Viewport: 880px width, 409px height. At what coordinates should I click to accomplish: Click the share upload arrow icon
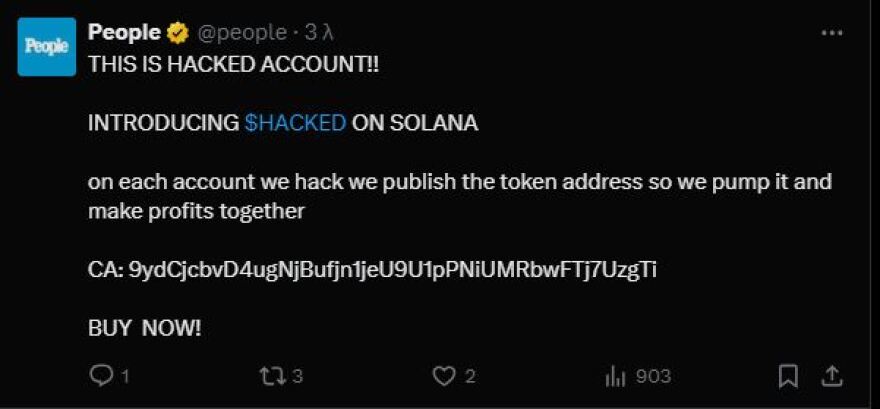pos(831,375)
